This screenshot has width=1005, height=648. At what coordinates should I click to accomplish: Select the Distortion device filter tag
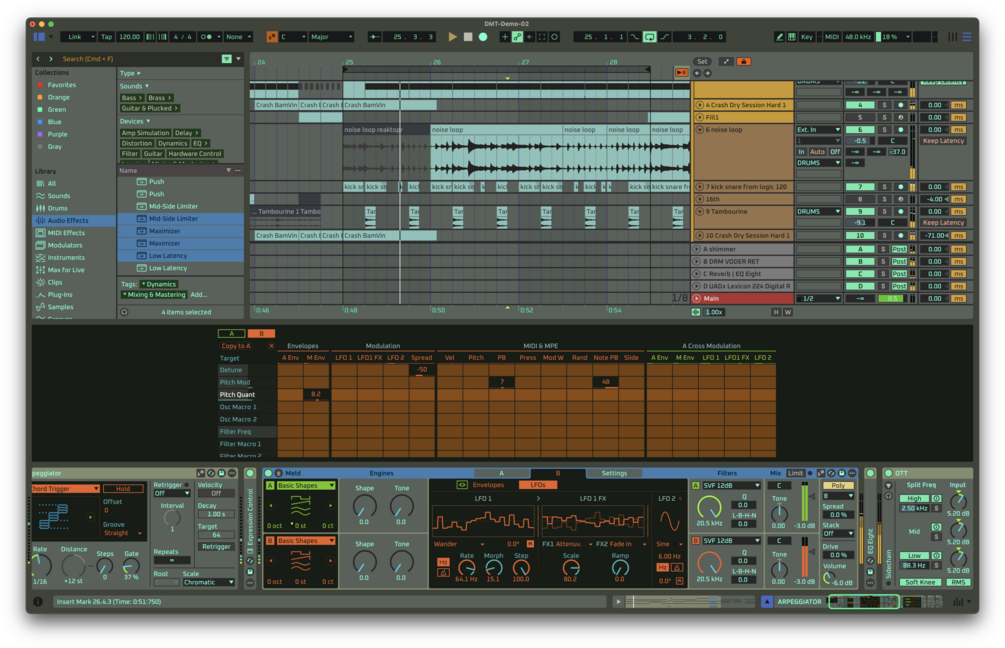point(137,144)
